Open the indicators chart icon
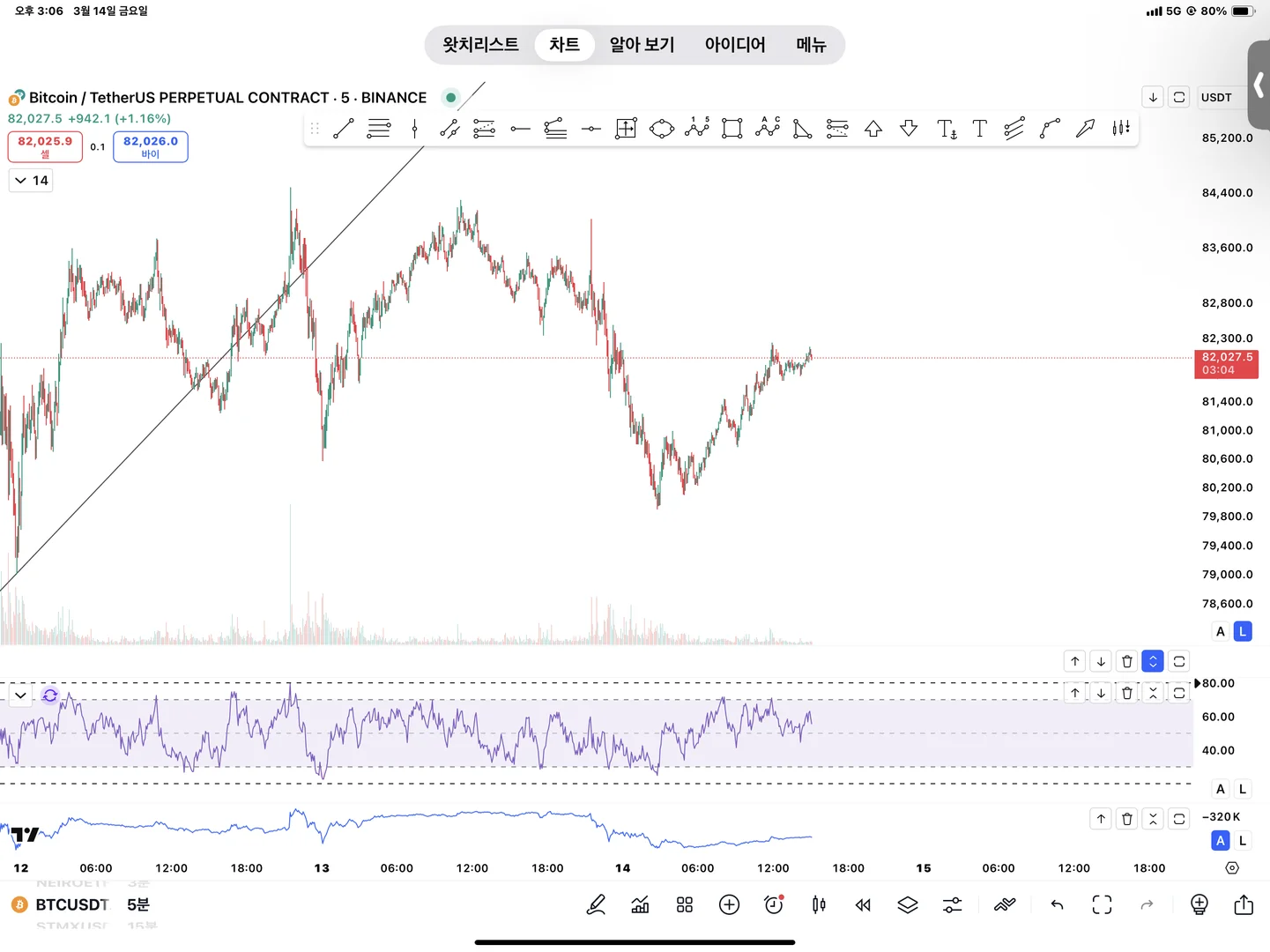The width and height of the screenshot is (1270, 952). (640, 904)
